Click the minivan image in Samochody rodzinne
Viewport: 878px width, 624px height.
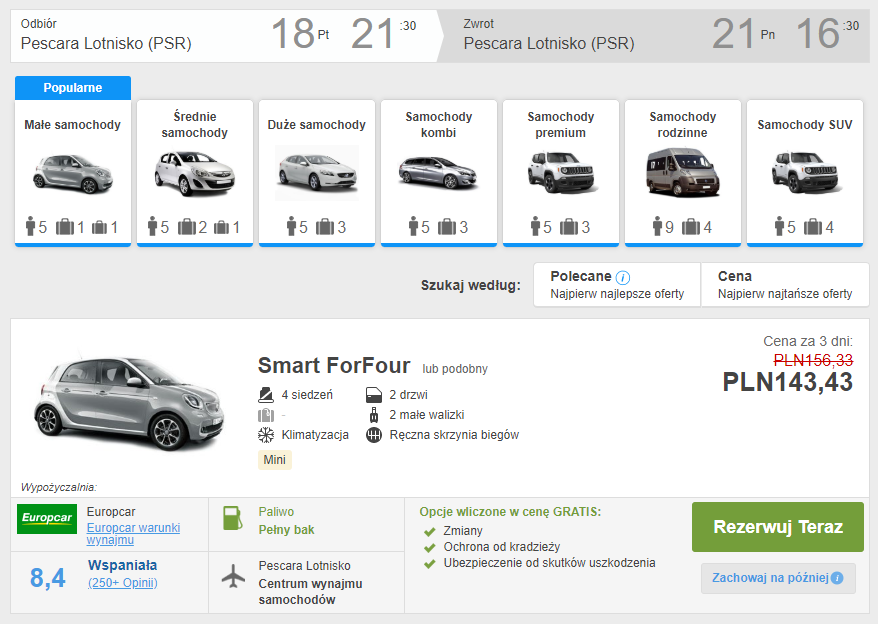683,173
